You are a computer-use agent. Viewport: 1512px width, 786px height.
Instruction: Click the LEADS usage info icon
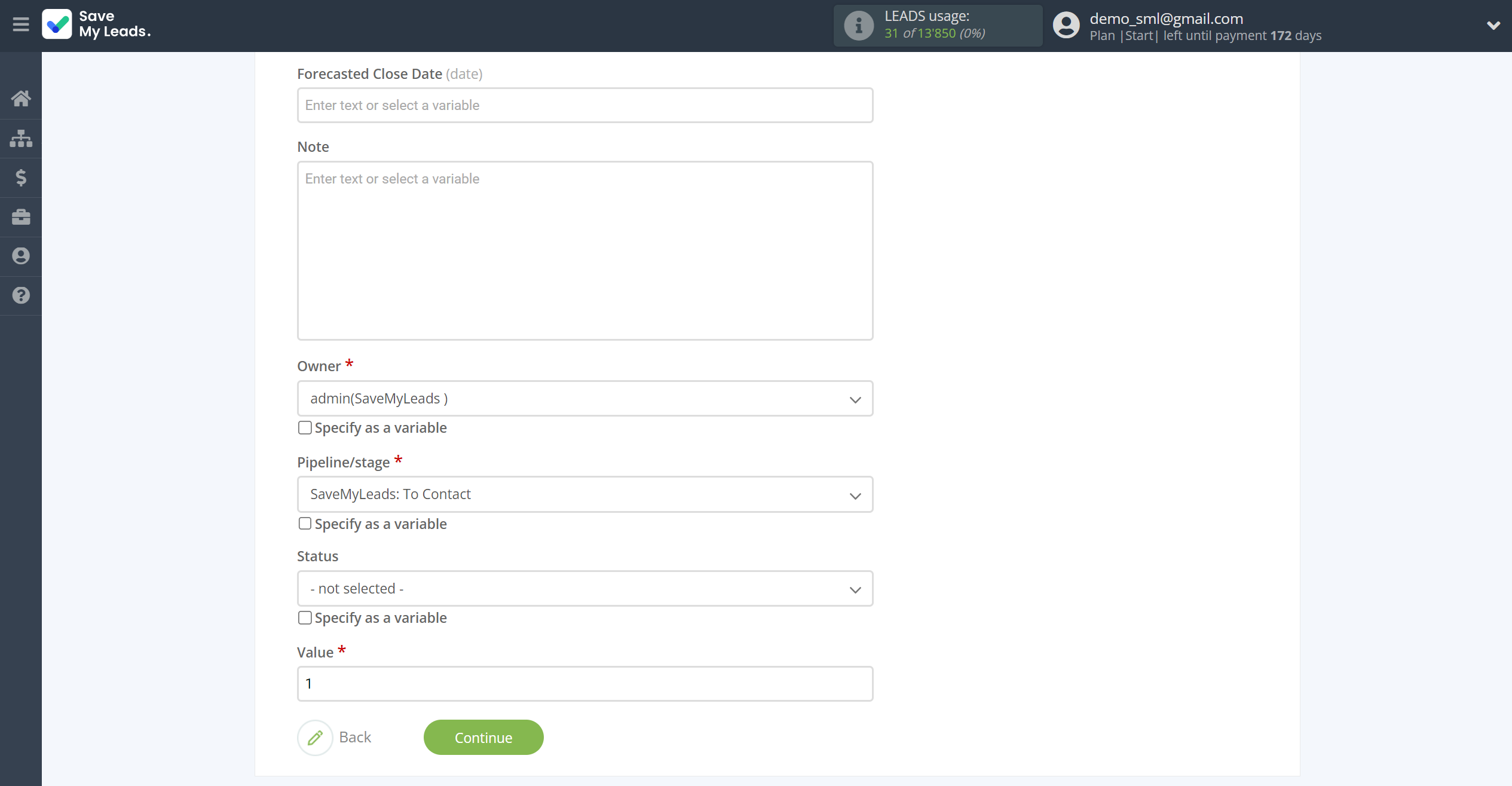click(858, 25)
